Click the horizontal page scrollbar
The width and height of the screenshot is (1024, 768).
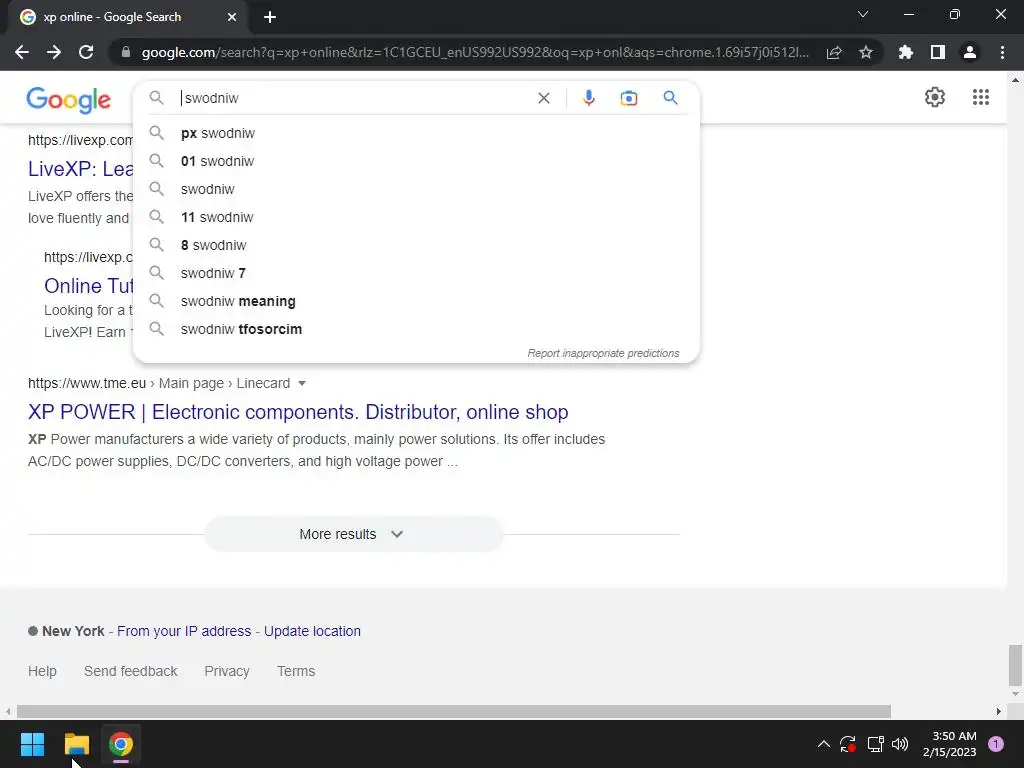453,711
